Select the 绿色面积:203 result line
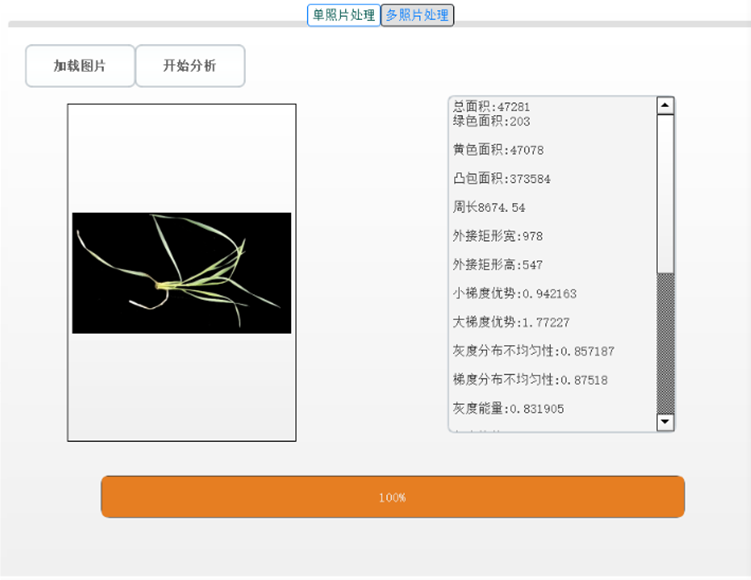 pos(491,121)
